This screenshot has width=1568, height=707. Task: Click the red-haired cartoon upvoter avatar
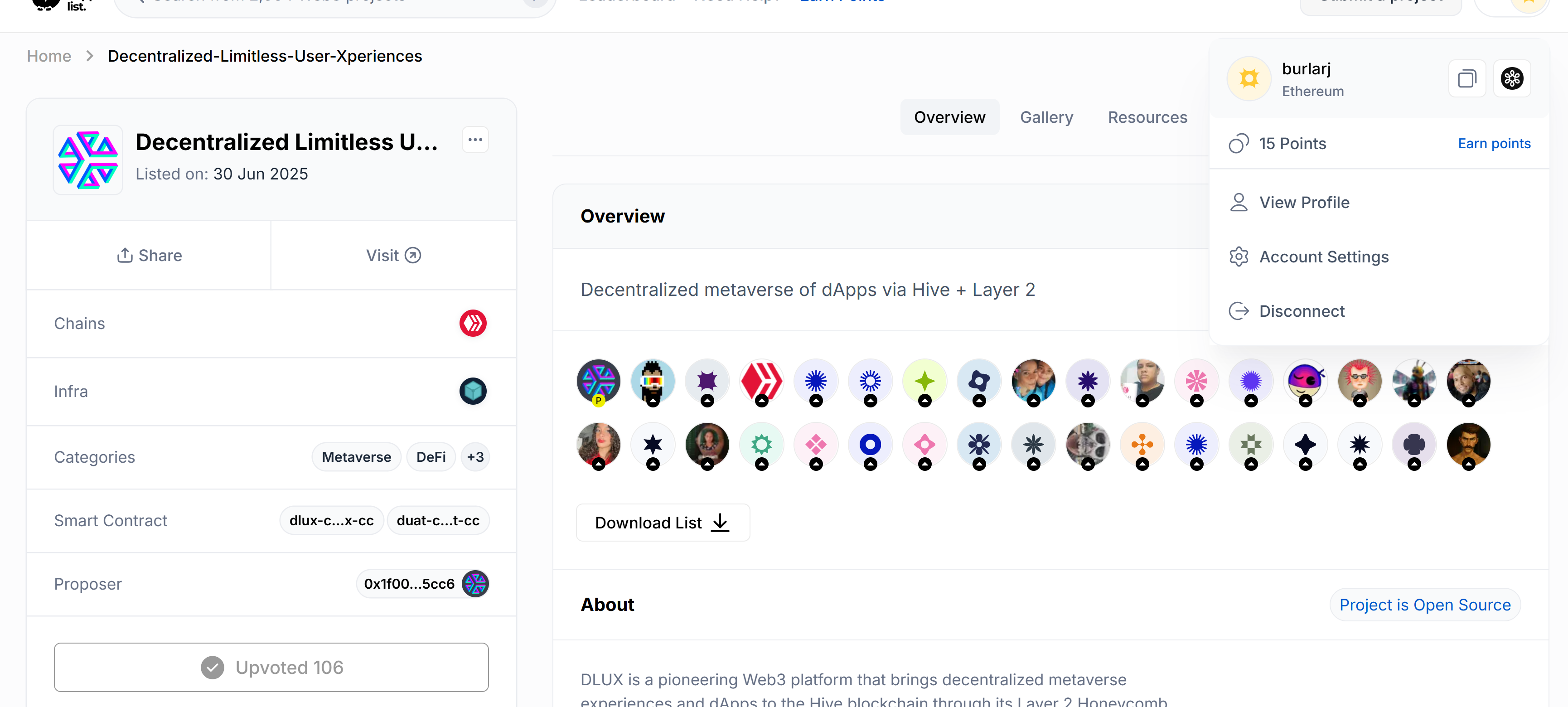pos(1360,382)
